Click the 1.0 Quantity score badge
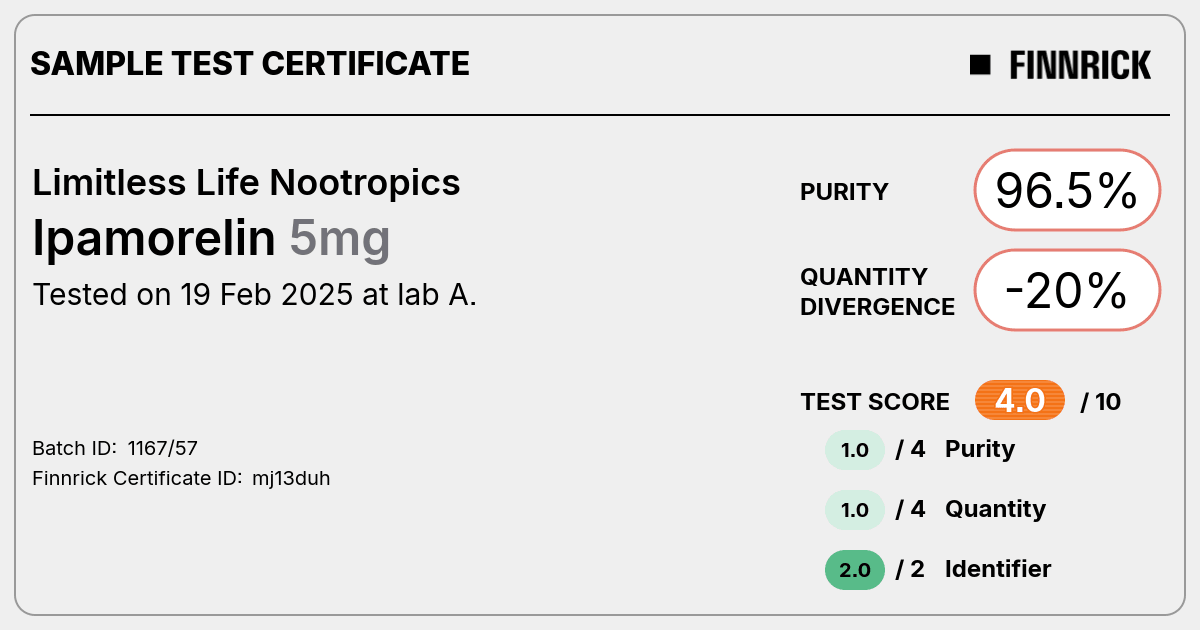This screenshot has width=1200, height=630. pos(855,510)
